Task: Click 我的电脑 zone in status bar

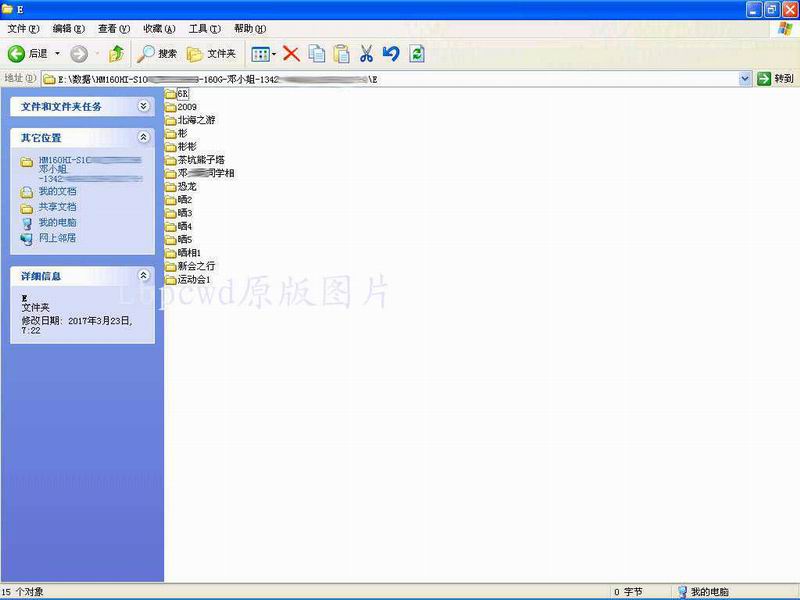Action: pyautogui.click(x=703, y=592)
